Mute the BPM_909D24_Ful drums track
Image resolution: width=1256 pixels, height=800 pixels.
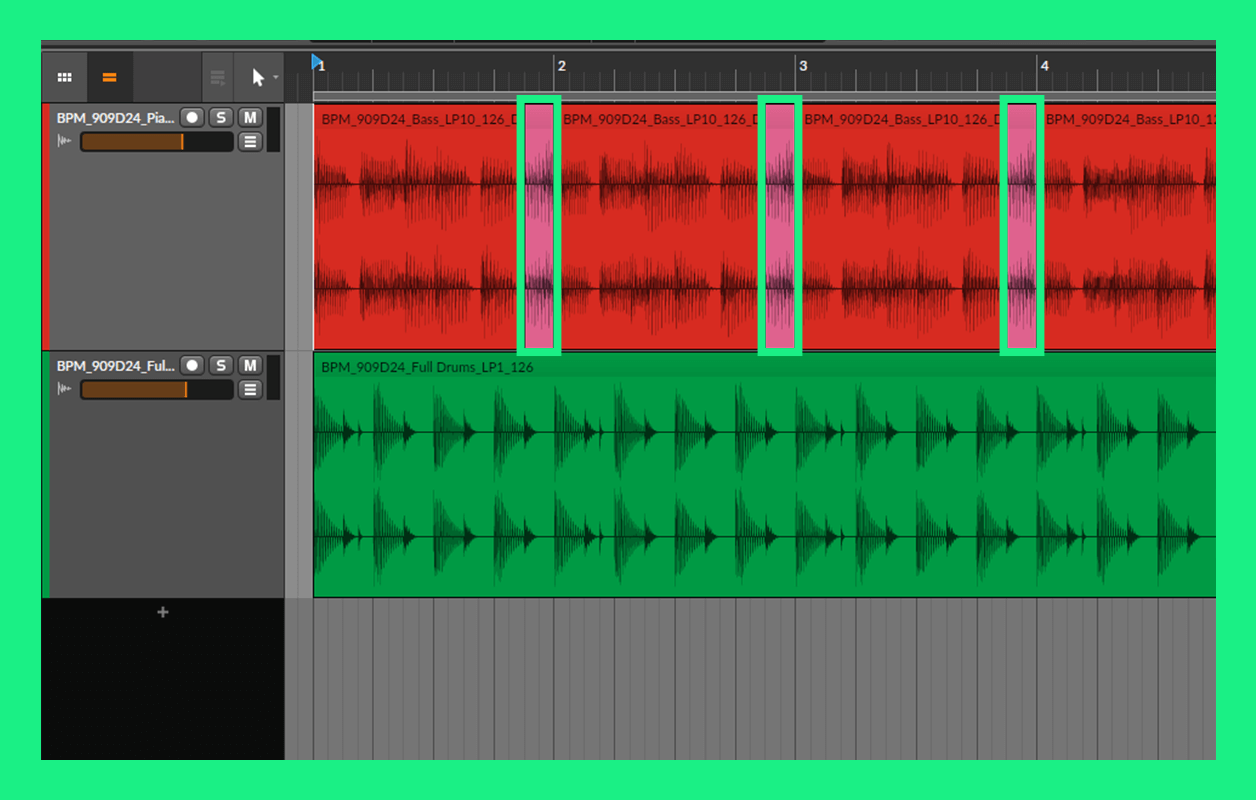point(250,366)
